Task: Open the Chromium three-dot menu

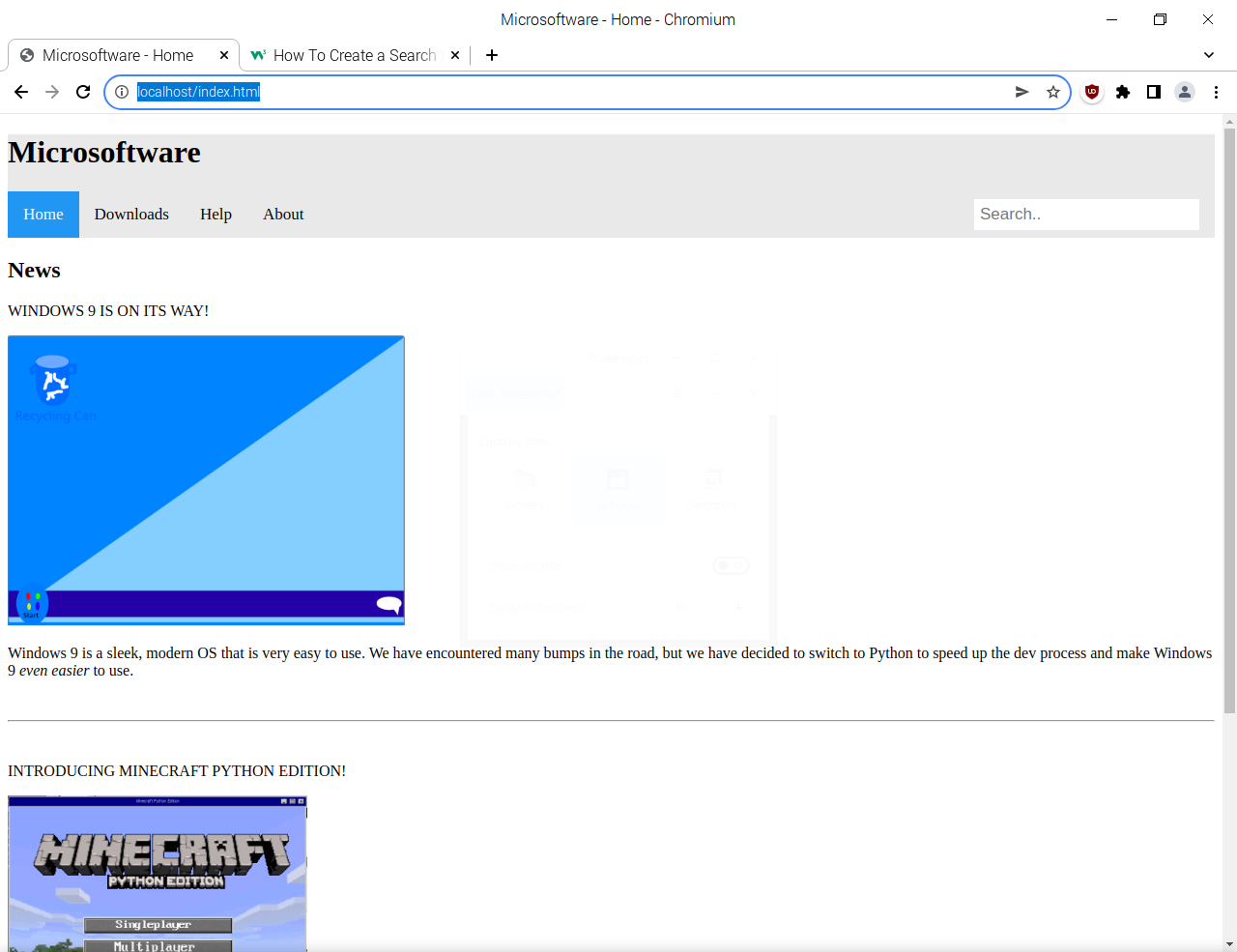Action: [1216, 92]
